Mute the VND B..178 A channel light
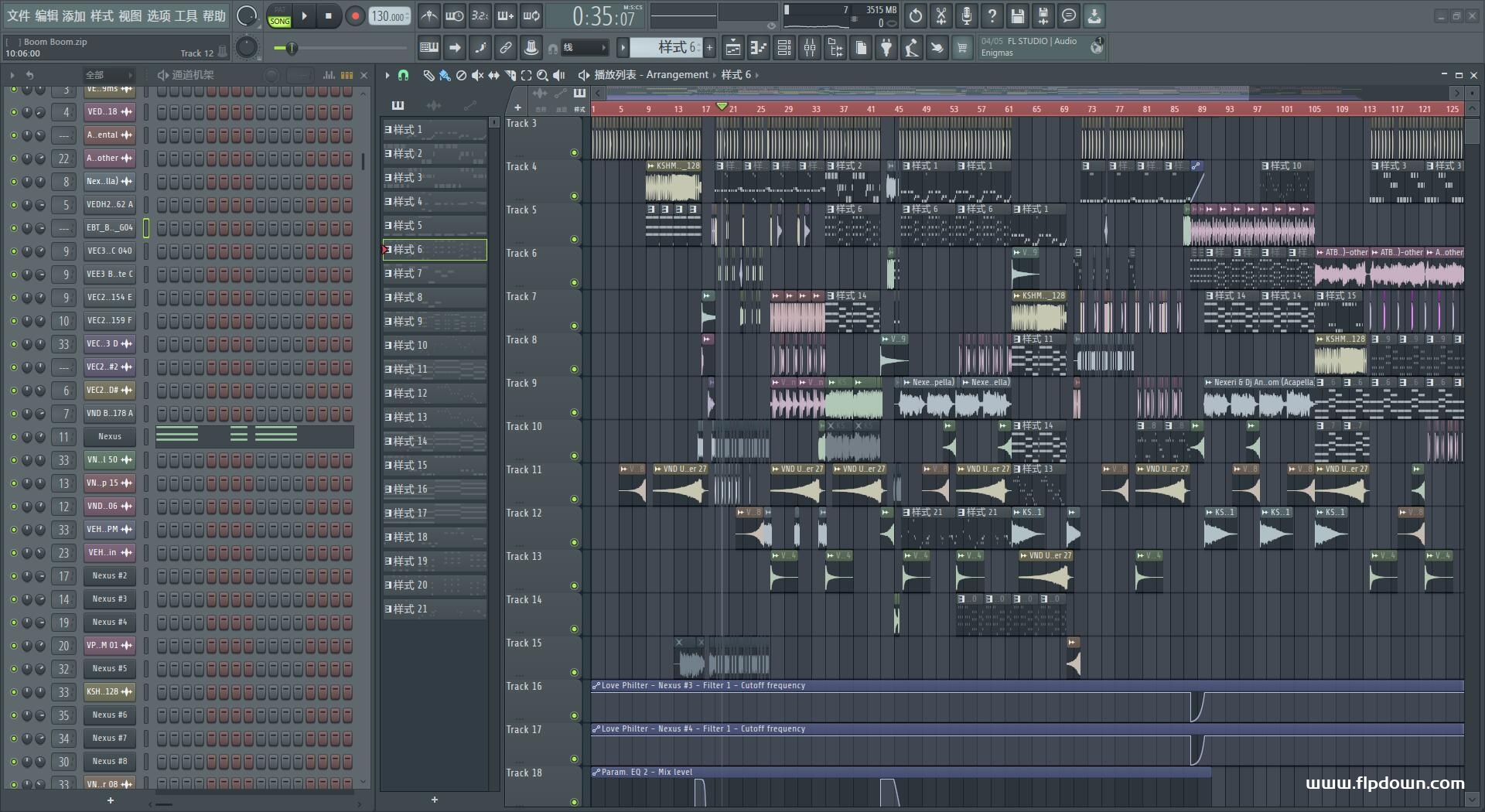Screen dimensions: 1485x812 (13, 413)
